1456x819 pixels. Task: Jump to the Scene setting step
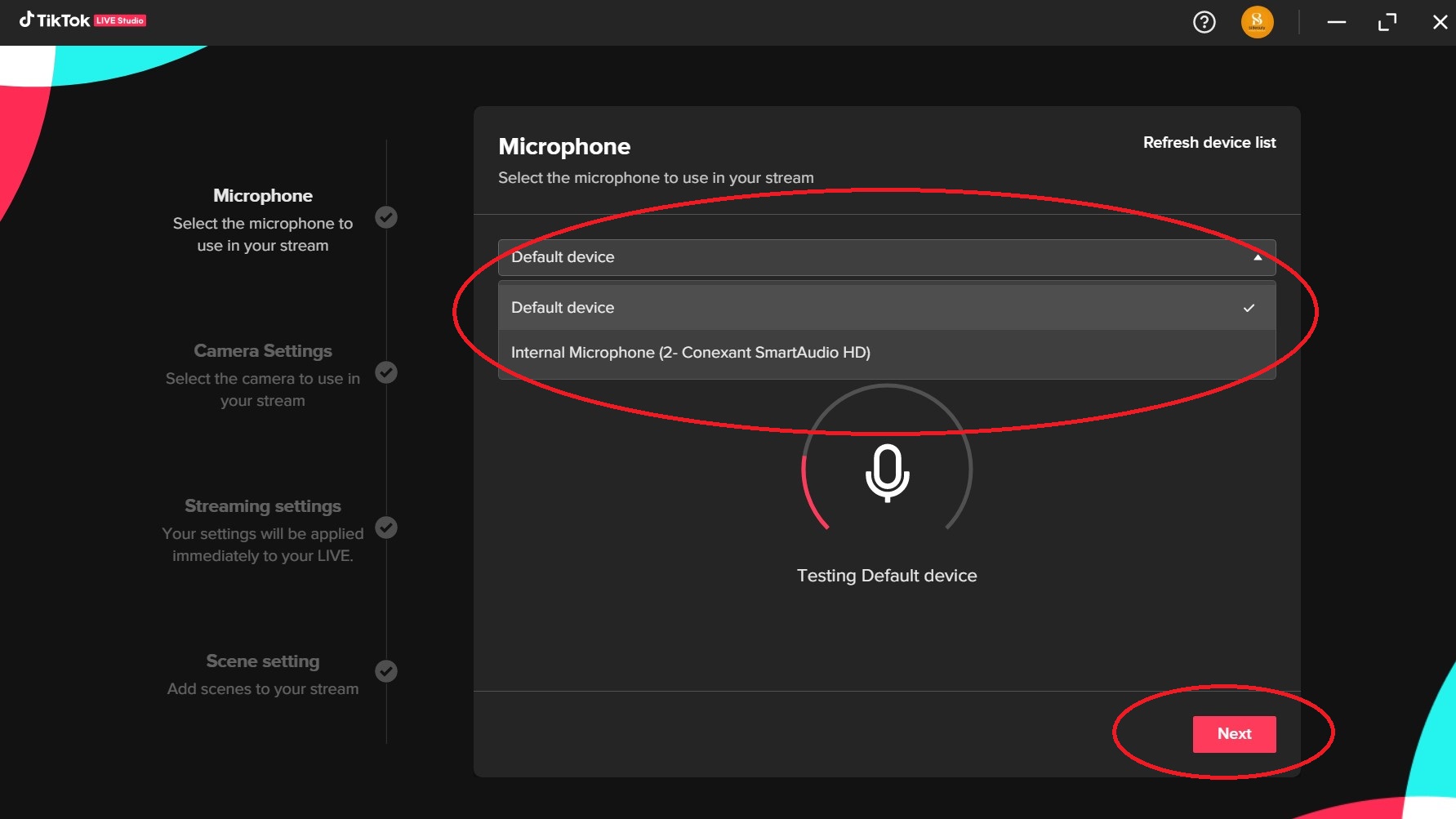[262, 661]
